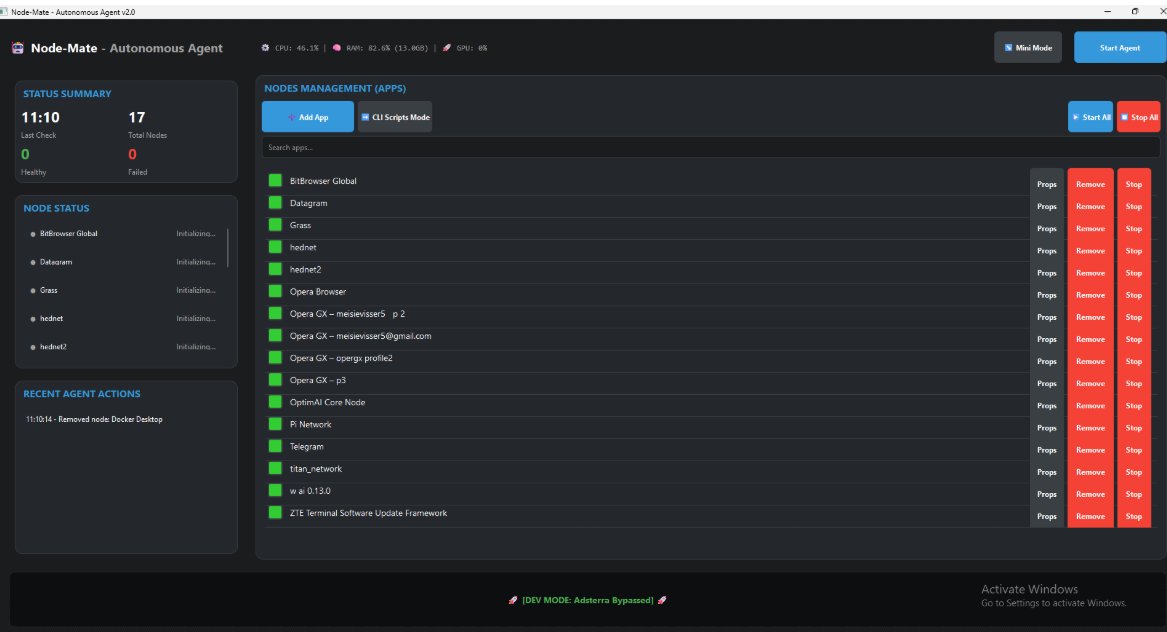
Task: Stop the titan_network app
Action: 1134,472
